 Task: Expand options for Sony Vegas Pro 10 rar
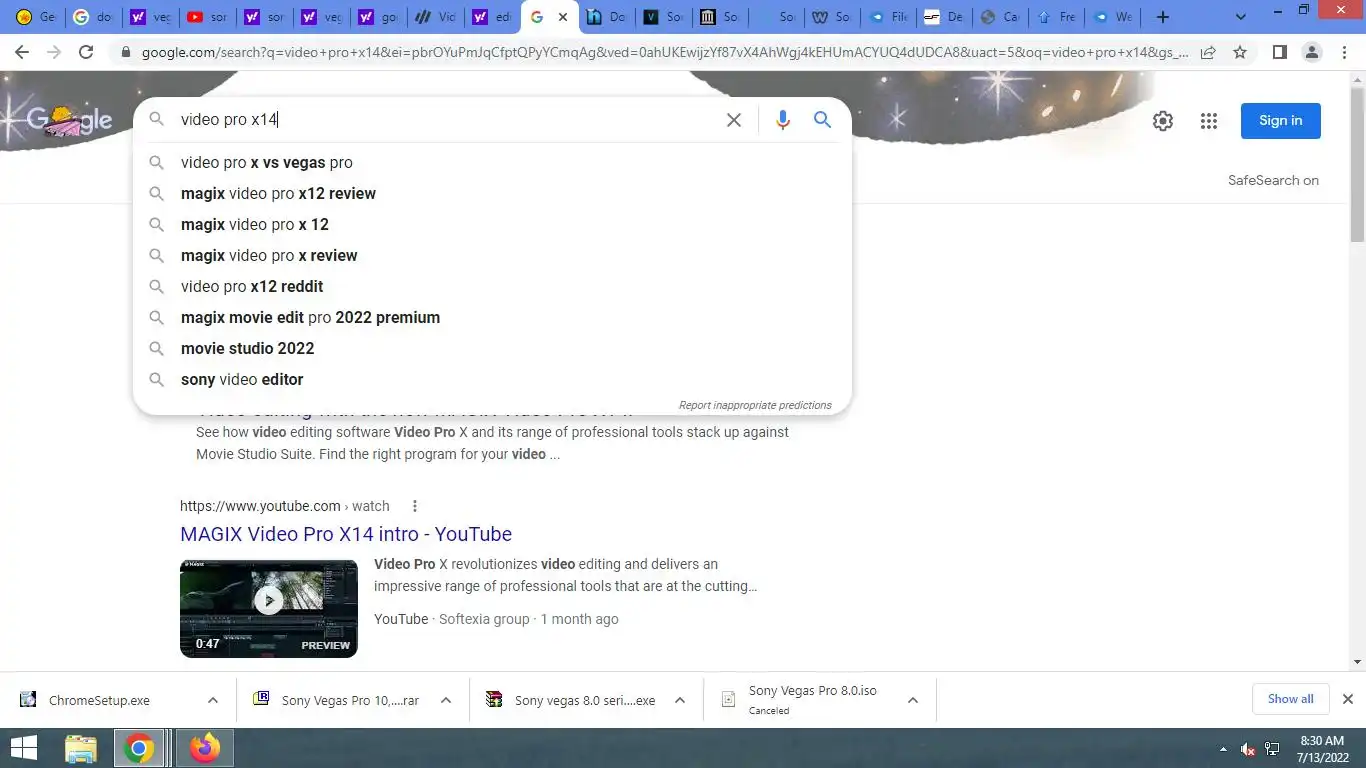point(446,700)
